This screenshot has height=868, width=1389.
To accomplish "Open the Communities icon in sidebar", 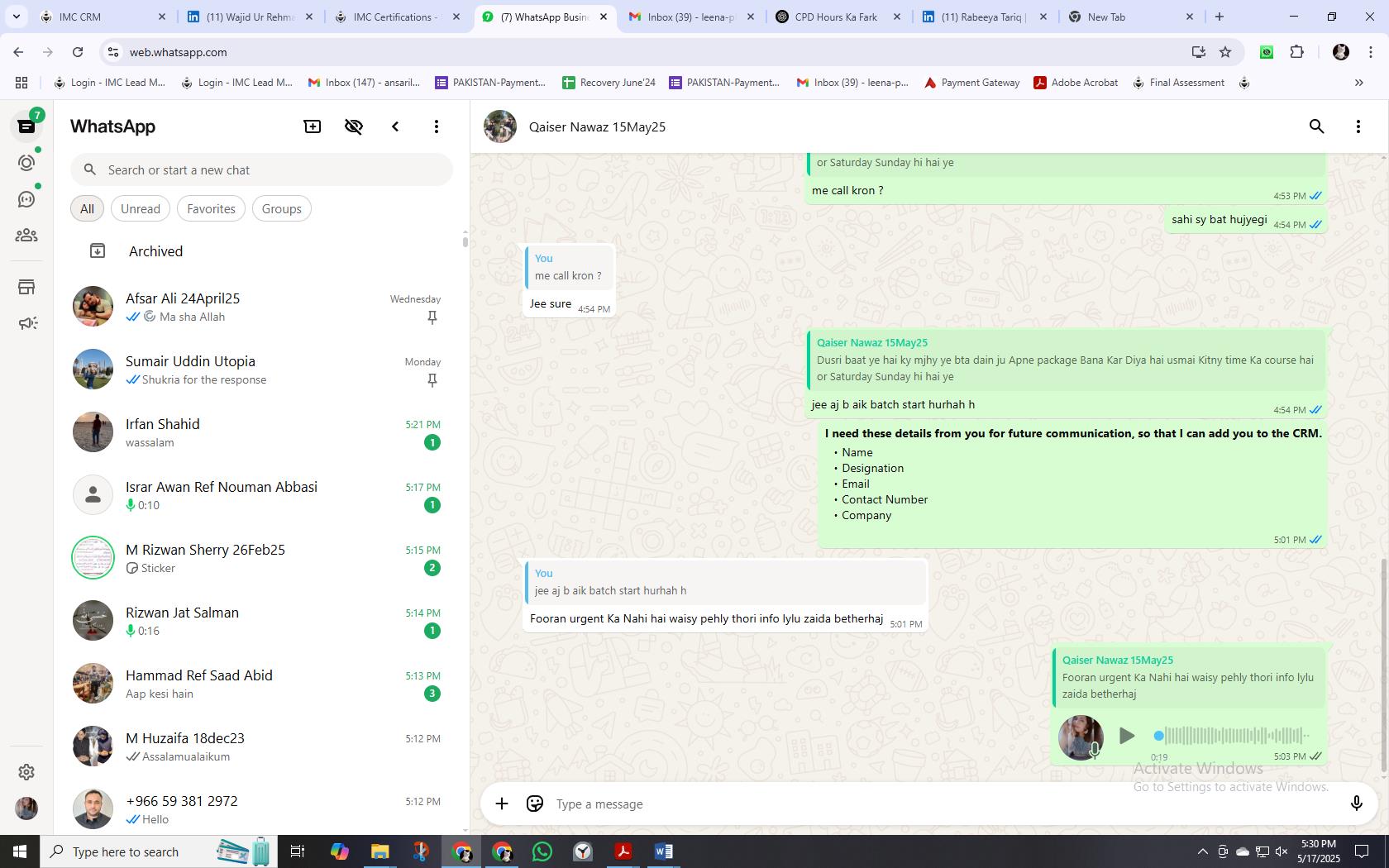I will click(26, 236).
